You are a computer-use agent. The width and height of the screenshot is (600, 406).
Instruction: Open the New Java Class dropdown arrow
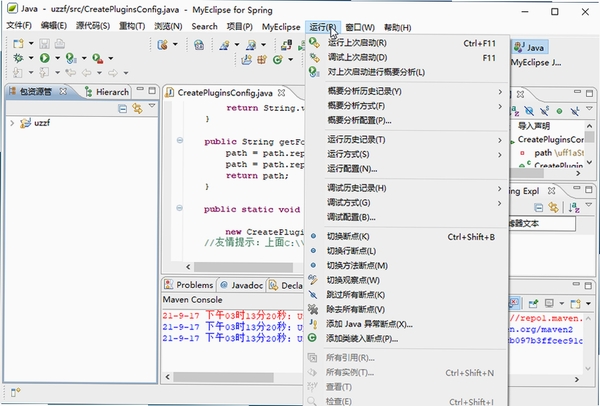[x=290, y=60]
